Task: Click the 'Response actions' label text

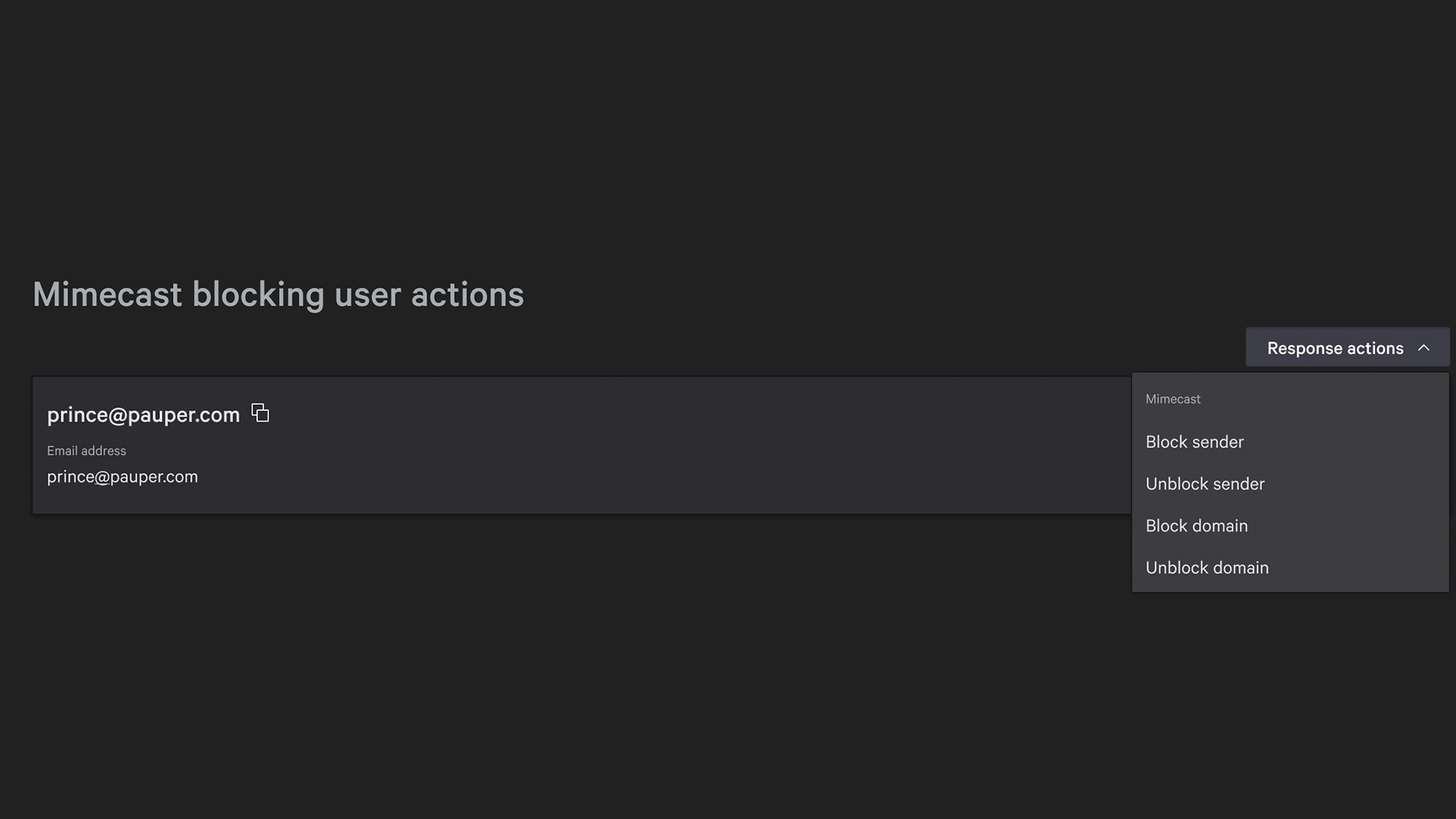Action: click(1335, 348)
